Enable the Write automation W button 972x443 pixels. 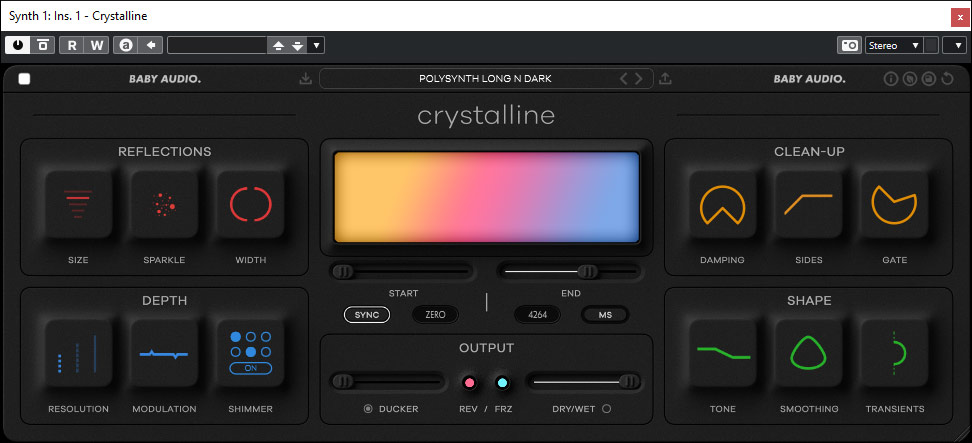(x=97, y=45)
